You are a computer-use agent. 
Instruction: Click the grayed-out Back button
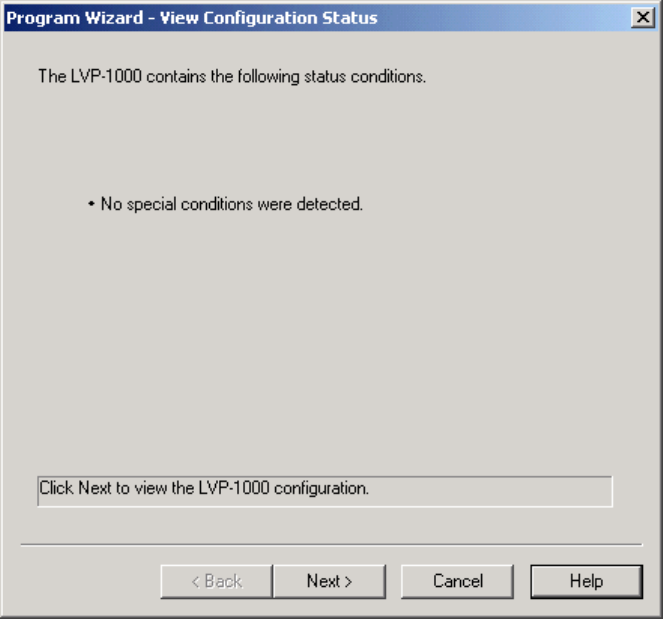[216, 581]
